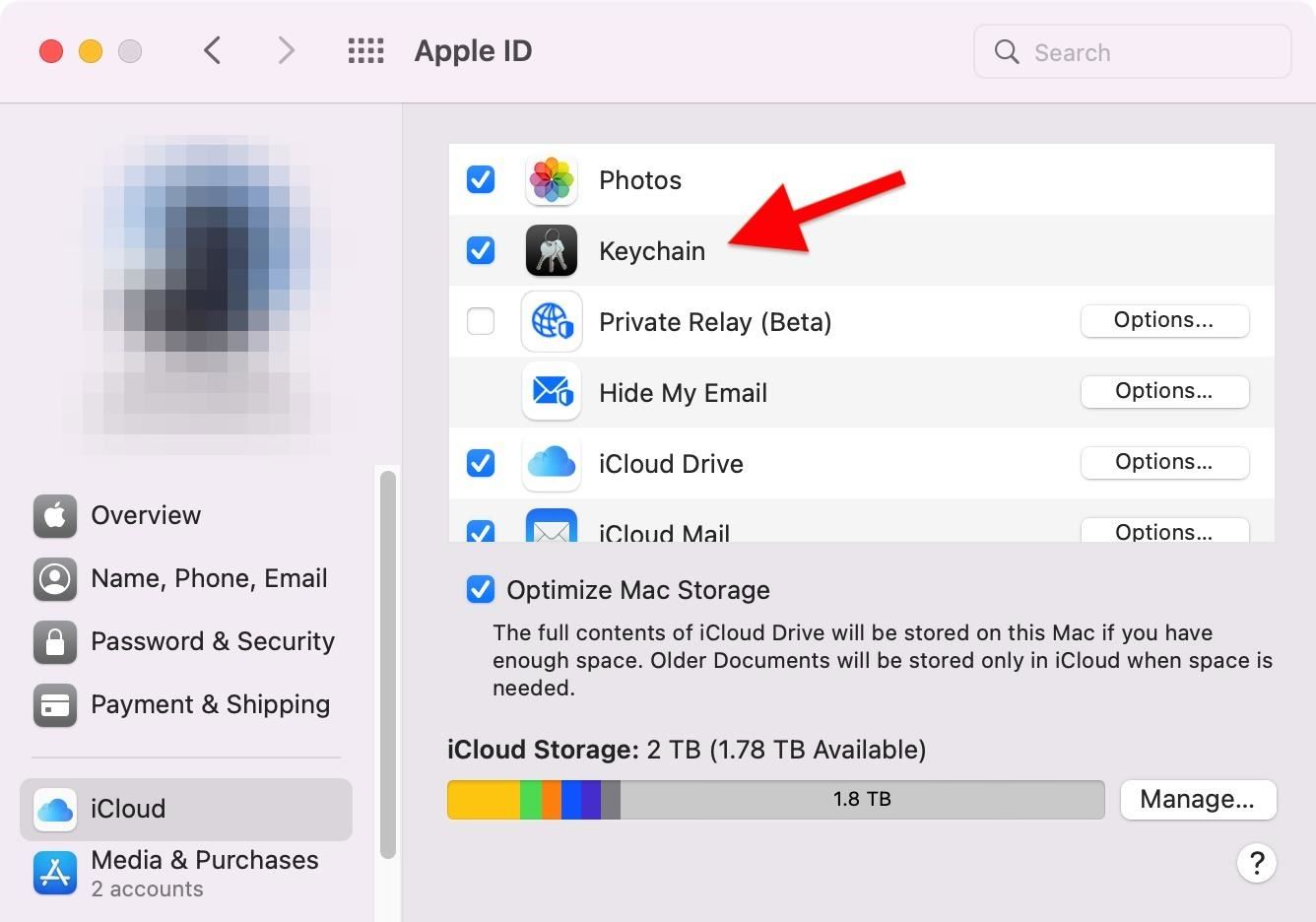Viewport: 1316px width, 922px height.
Task: Click the Hide My Email label
Action: click(683, 393)
